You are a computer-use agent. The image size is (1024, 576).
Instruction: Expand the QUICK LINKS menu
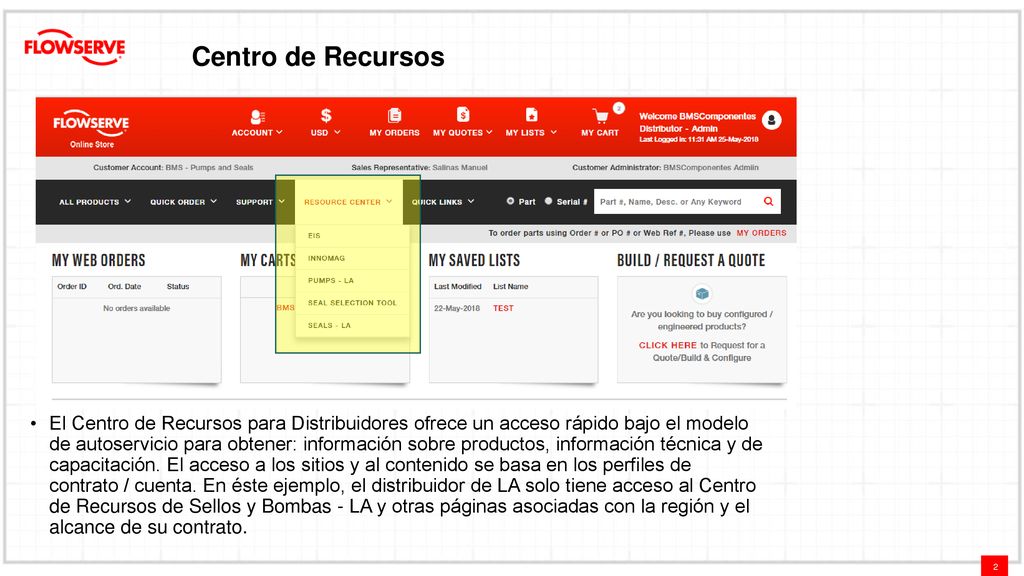pyautogui.click(x=443, y=202)
